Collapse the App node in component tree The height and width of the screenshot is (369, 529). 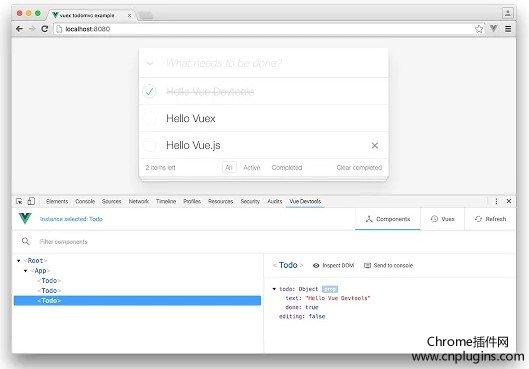click(x=26, y=271)
